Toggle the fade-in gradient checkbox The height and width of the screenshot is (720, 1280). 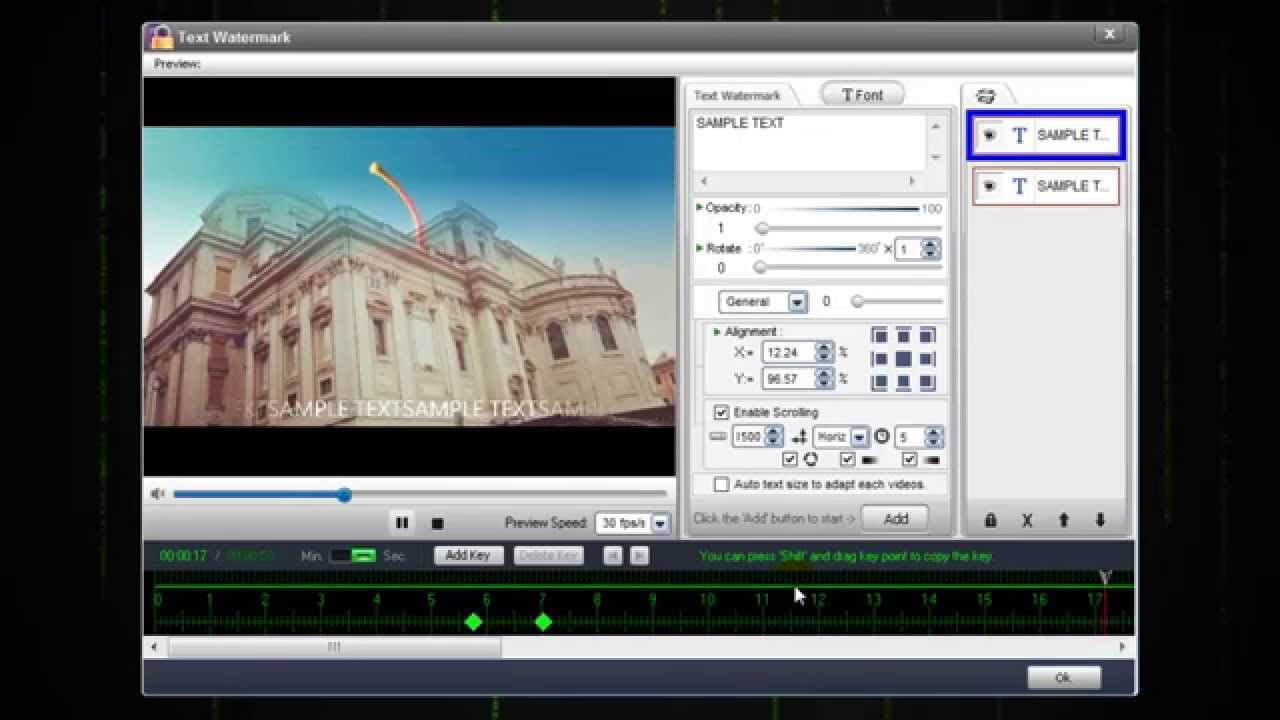click(848, 459)
